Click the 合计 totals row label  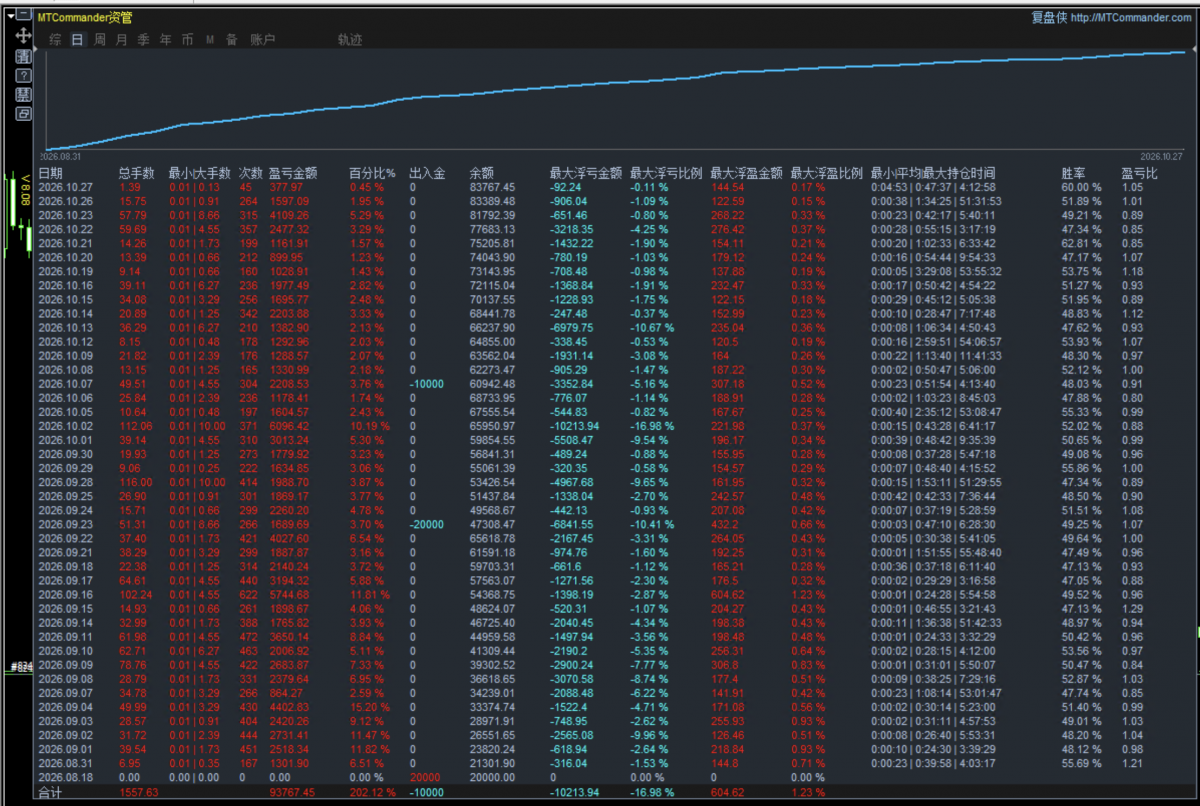50,792
